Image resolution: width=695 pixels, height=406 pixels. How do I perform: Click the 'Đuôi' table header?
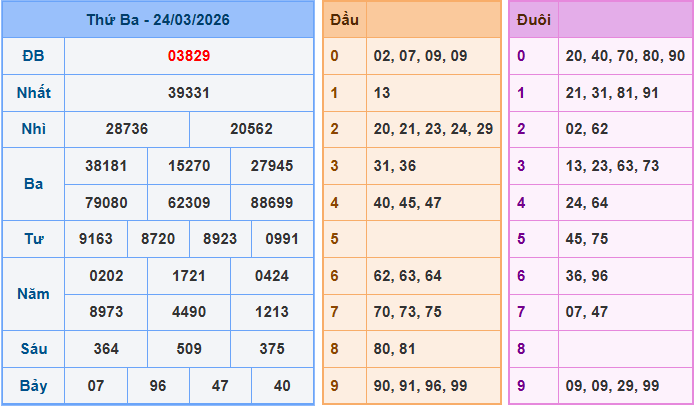pyautogui.click(x=534, y=20)
